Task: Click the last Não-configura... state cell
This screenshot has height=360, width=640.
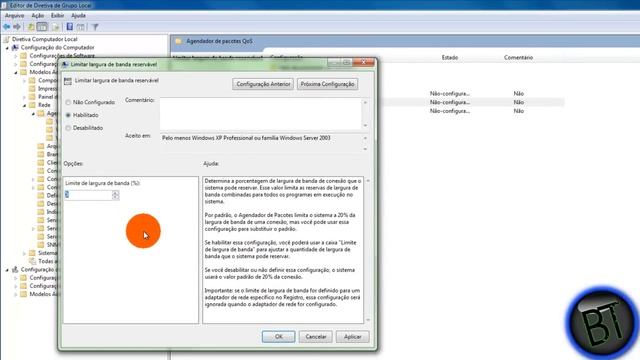Action: (450, 111)
